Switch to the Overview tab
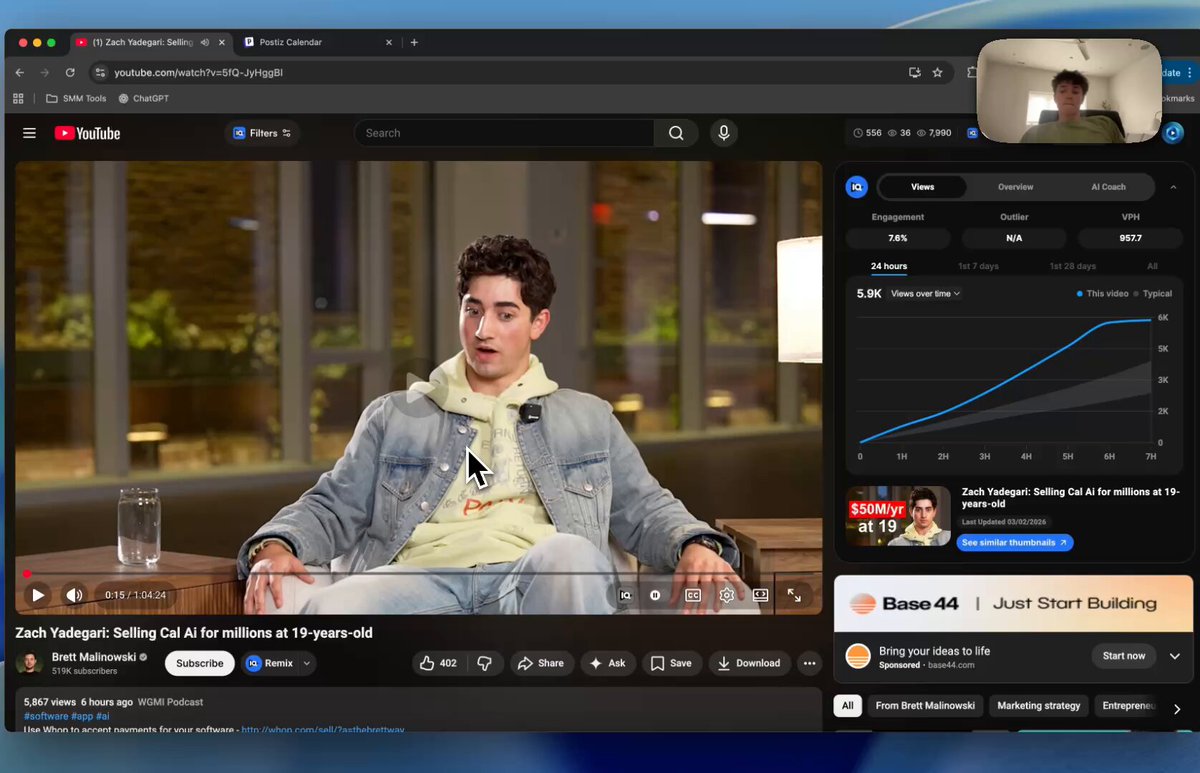1200x773 pixels. (x=1015, y=187)
